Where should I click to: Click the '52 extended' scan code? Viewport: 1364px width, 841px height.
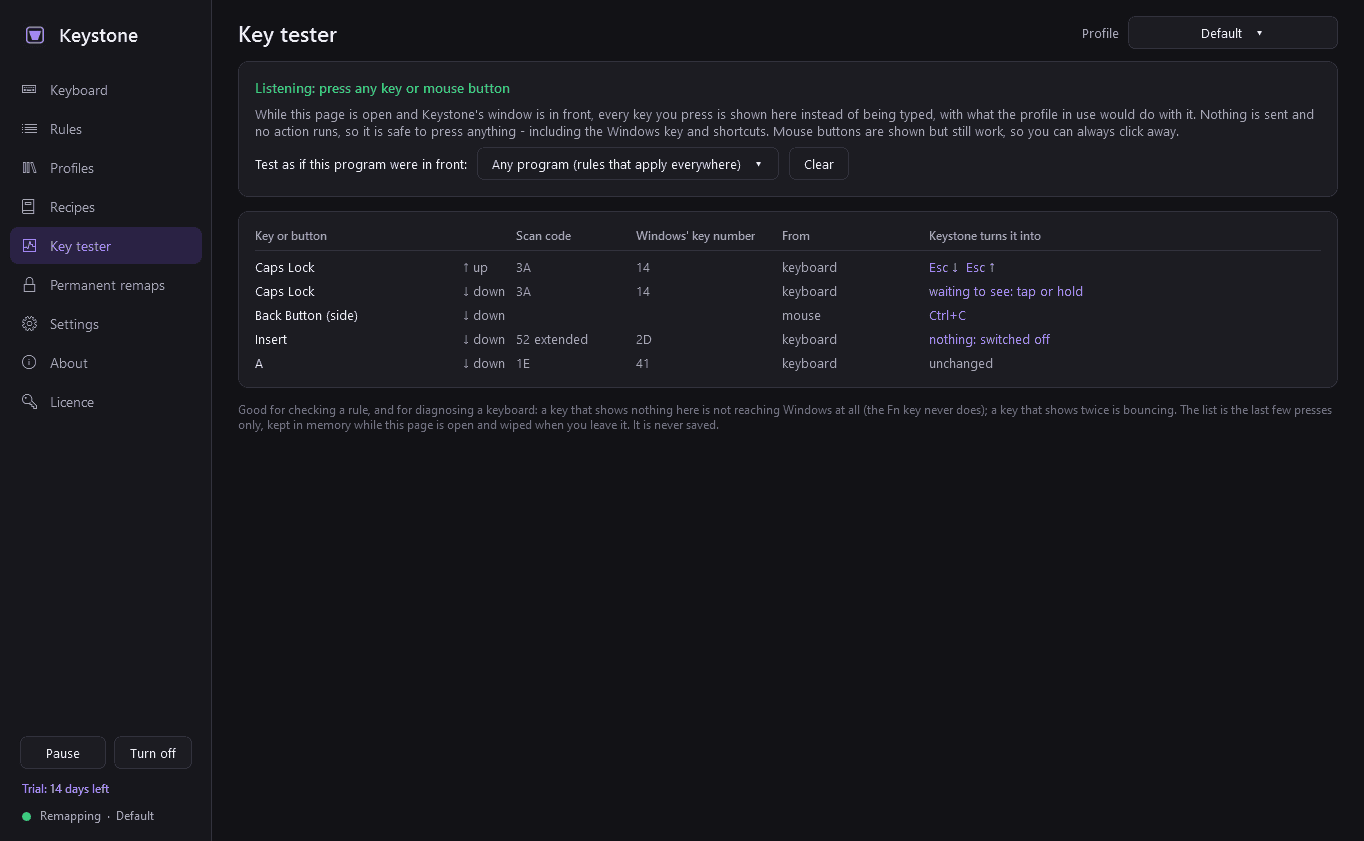552,340
